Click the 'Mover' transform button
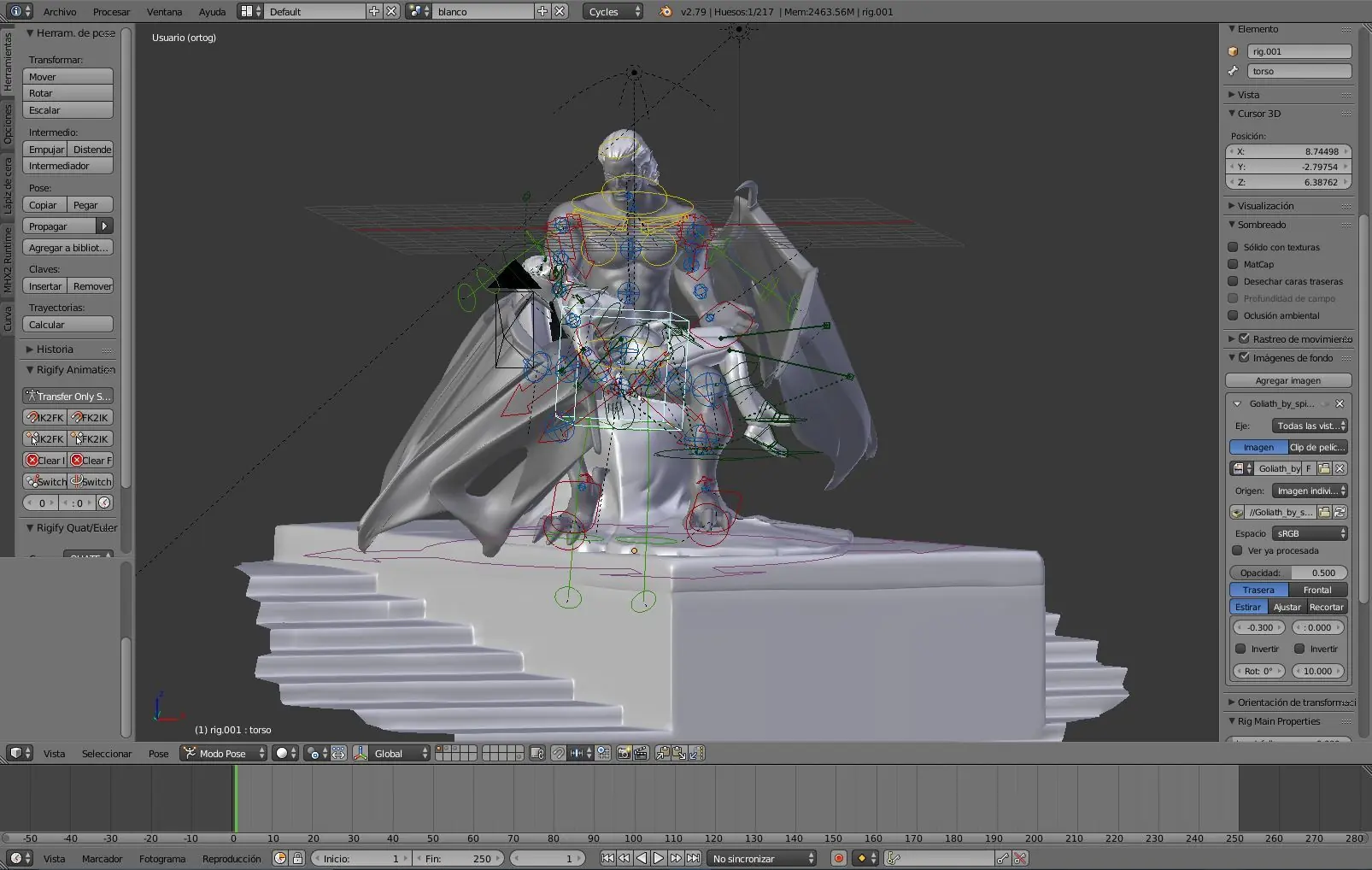The height and width of the screenshot is (870, 1372). [x=67, y=76]
